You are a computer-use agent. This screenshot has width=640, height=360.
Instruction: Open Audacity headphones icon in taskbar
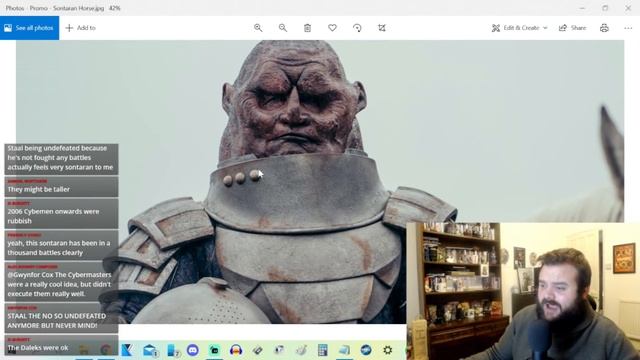tap(236, 350)
